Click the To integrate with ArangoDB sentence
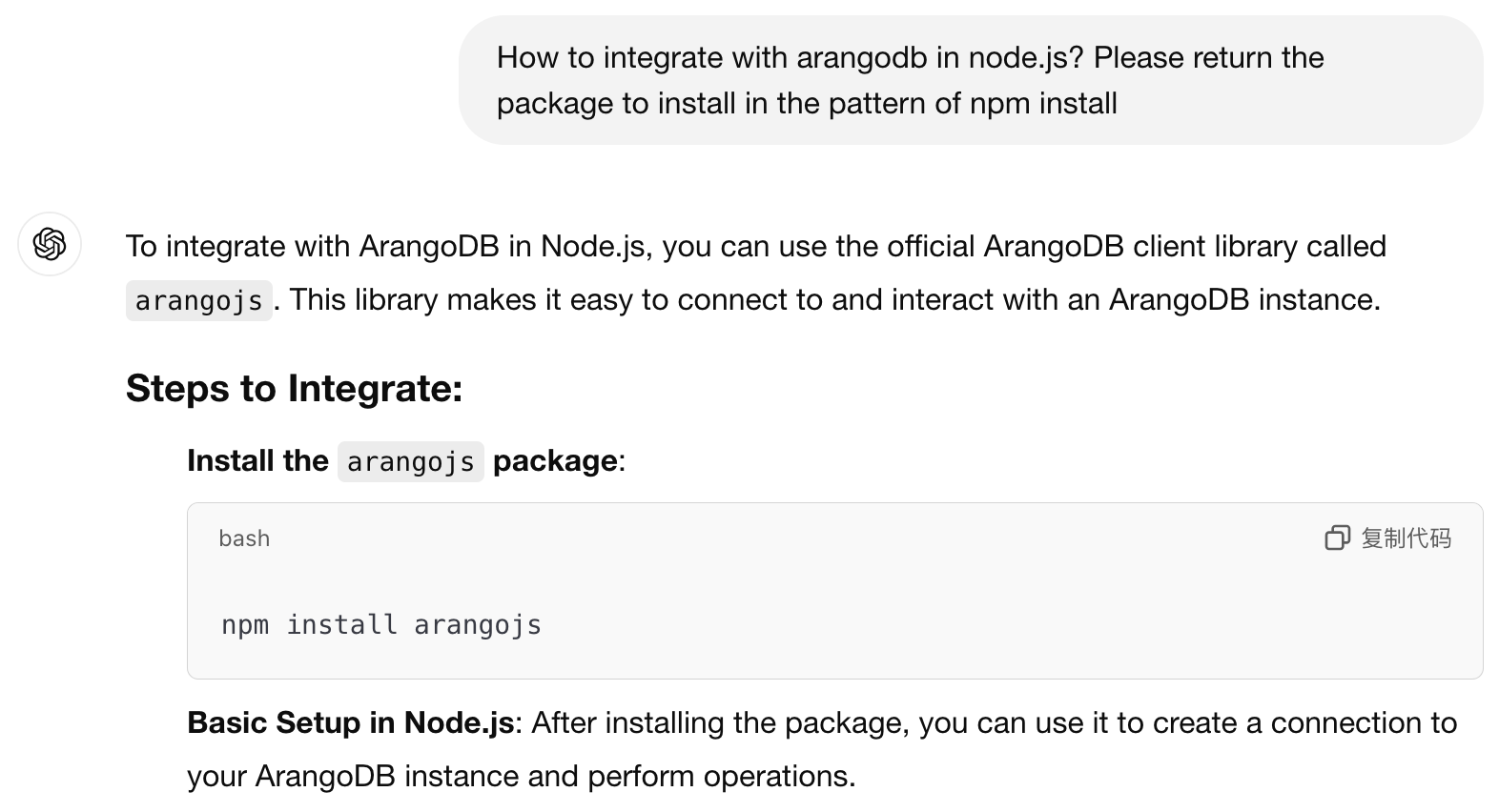1499x812 pixels. pos(756,246)
